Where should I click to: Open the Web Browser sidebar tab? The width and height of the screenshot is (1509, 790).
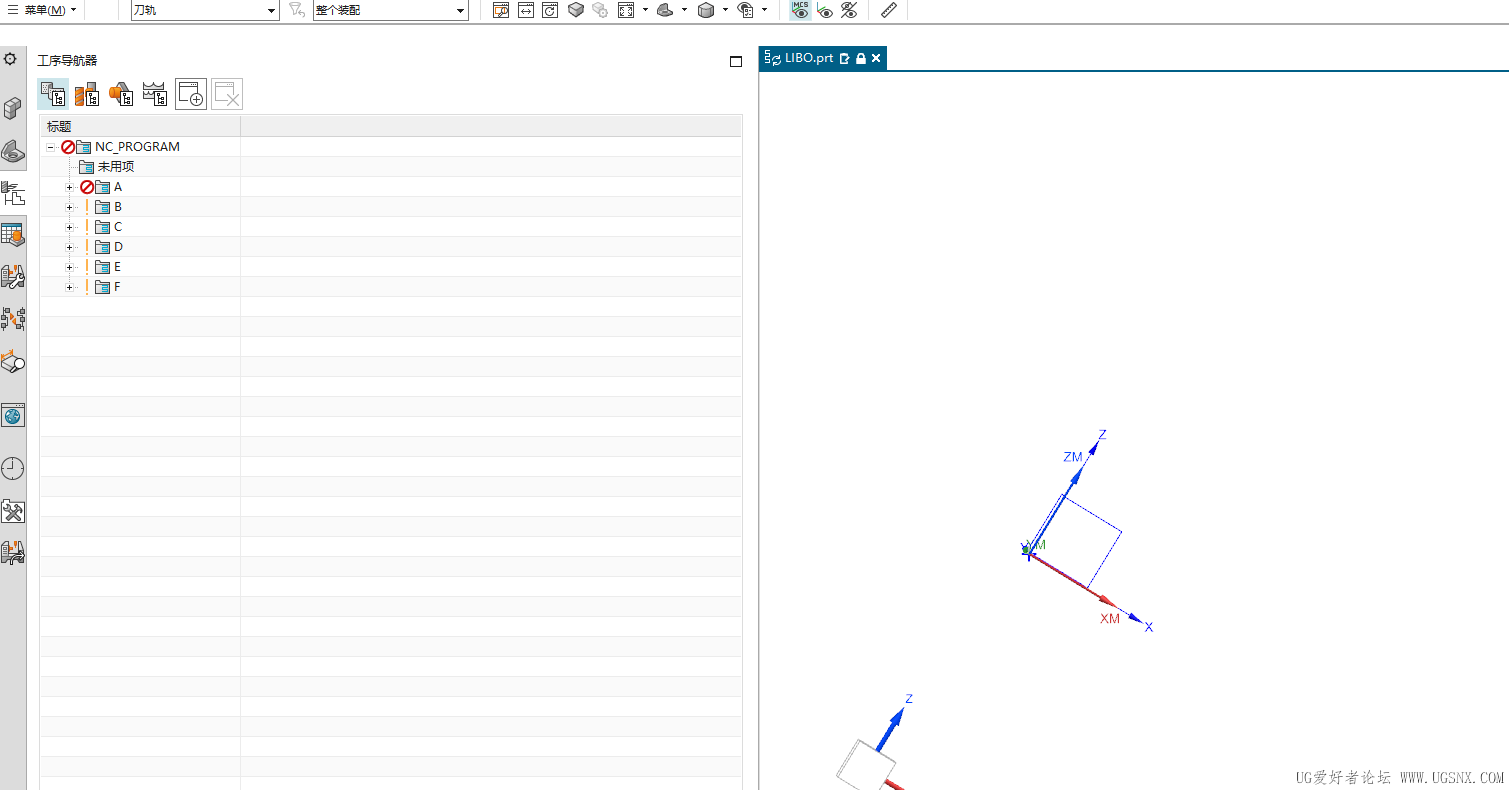[13, 415]
